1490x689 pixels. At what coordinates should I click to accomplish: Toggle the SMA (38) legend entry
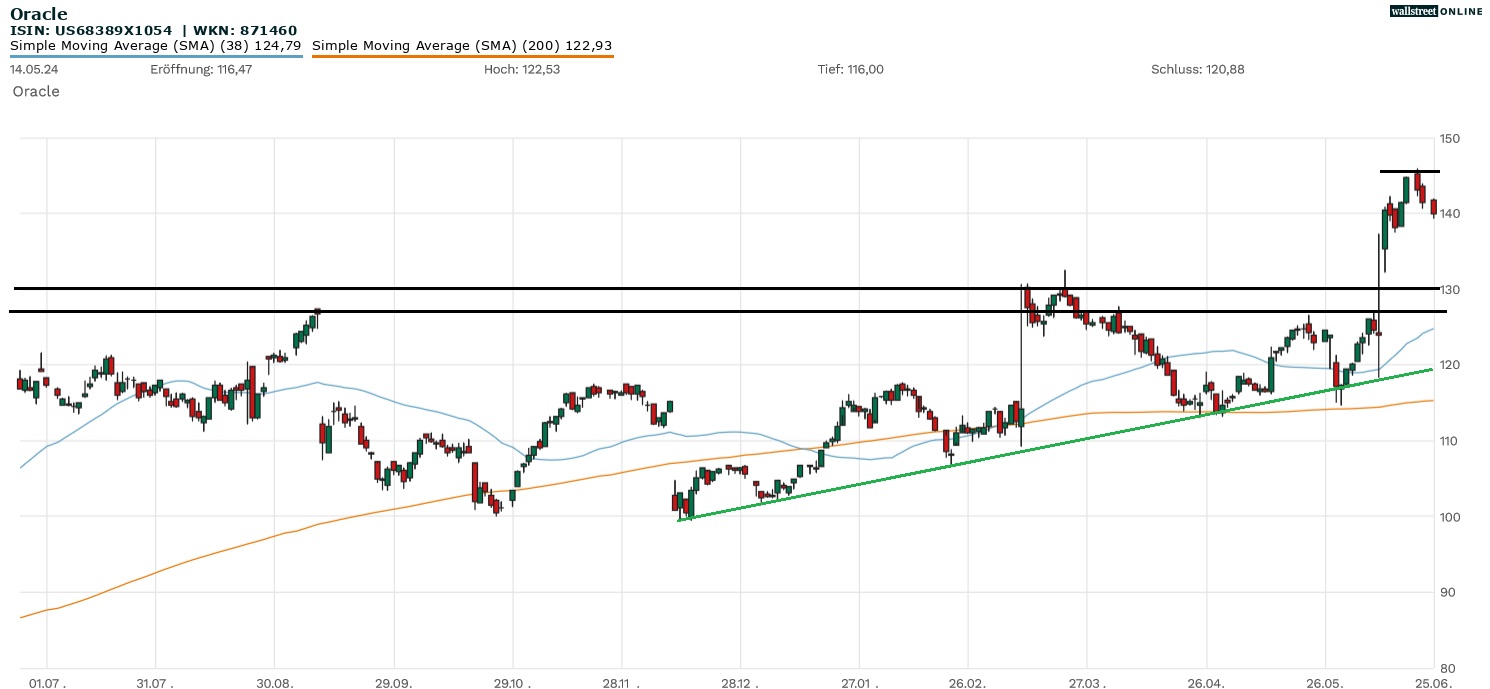(x=155, y=45)
